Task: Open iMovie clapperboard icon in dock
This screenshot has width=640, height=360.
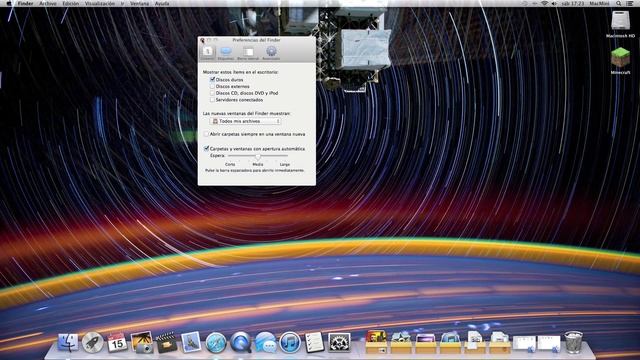Action: pos(167,342)
